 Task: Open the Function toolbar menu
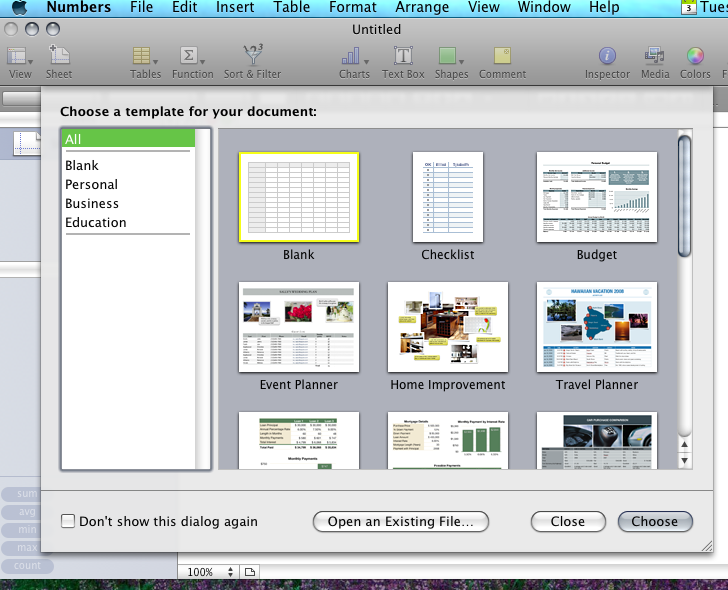coord(192,63)
